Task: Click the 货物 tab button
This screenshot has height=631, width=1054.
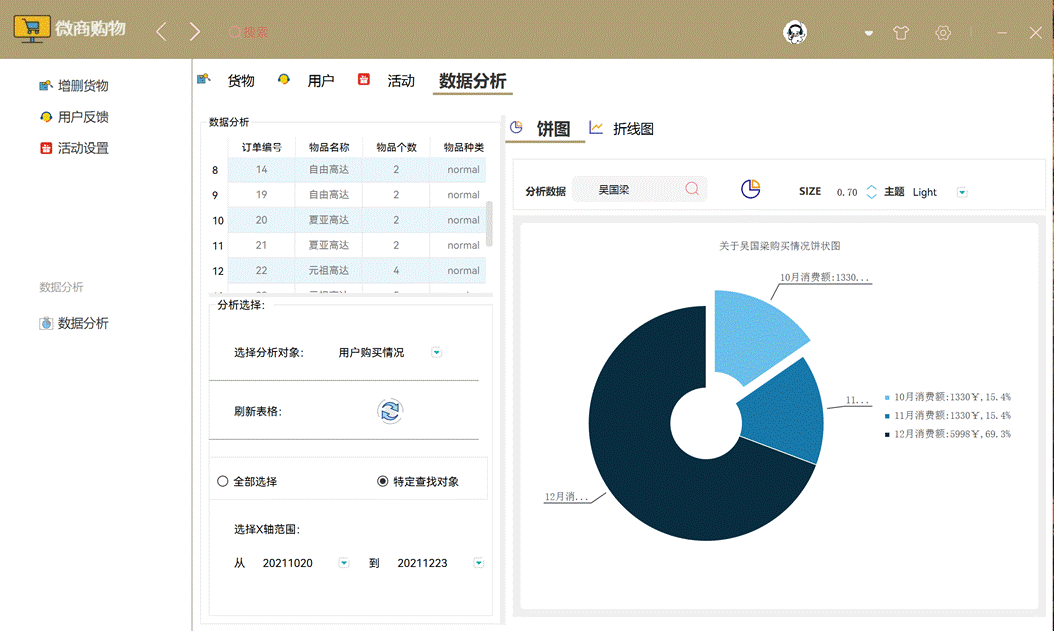Action: 240,81
